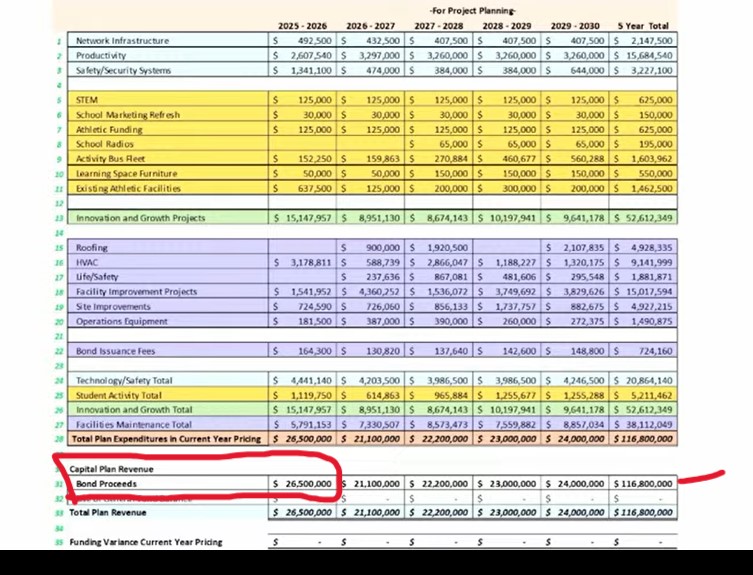Click Productivity 2,607,540 cell
Screen dimensions: 753x575
coord(303,56)
